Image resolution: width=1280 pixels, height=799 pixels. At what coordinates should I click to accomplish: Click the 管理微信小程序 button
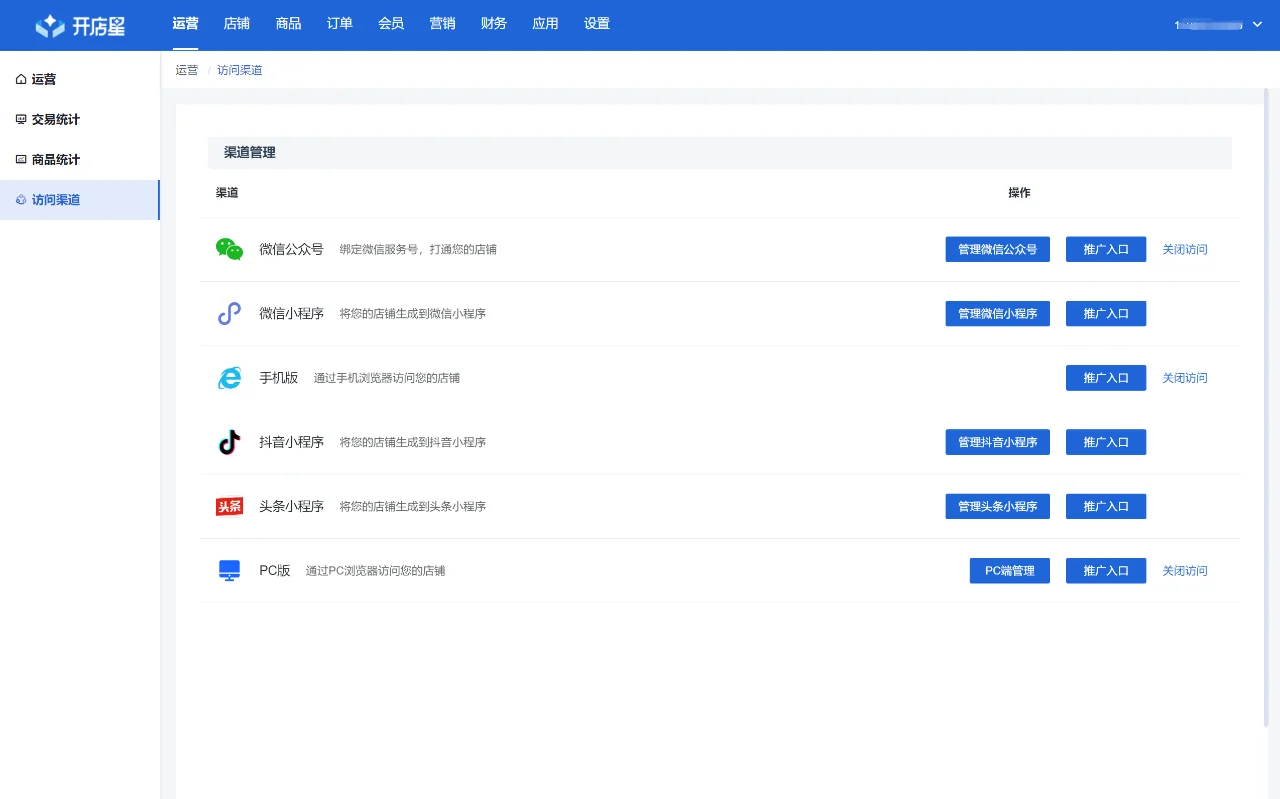pyautogui.click(x=998, y=314)
